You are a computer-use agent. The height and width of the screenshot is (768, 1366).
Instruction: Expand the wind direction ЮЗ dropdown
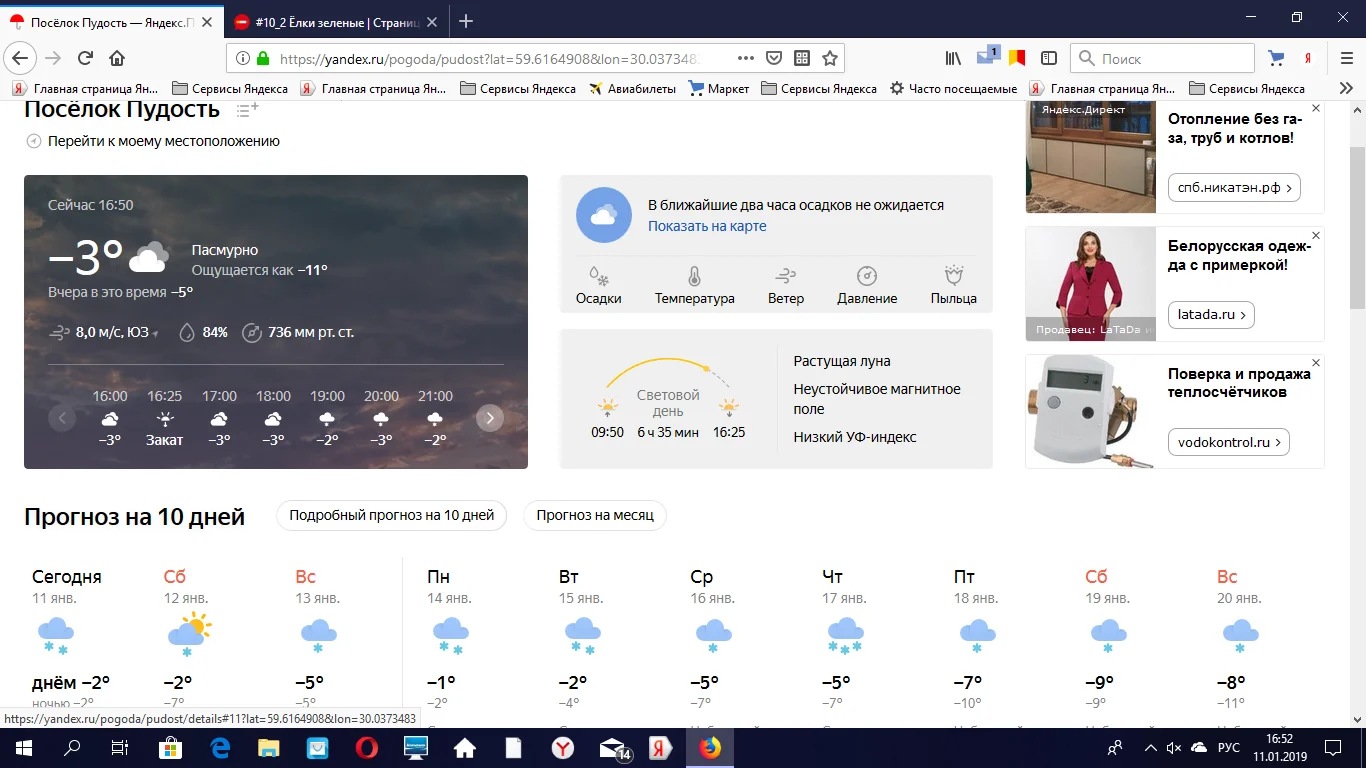click(x=155, y=333)
